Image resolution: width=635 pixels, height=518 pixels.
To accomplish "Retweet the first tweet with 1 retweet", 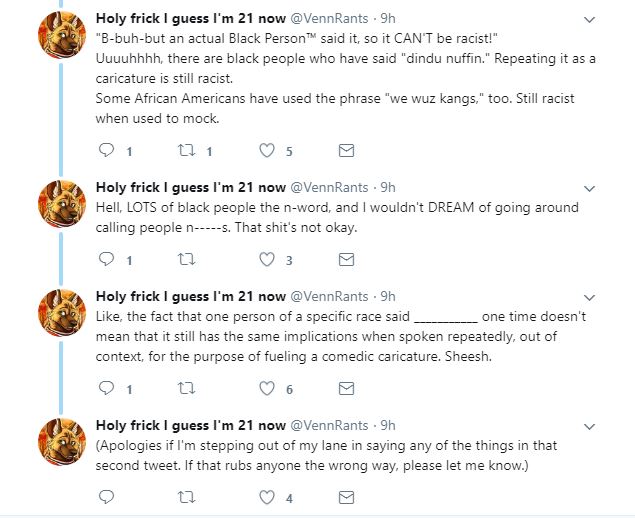I will pos(187,151).
